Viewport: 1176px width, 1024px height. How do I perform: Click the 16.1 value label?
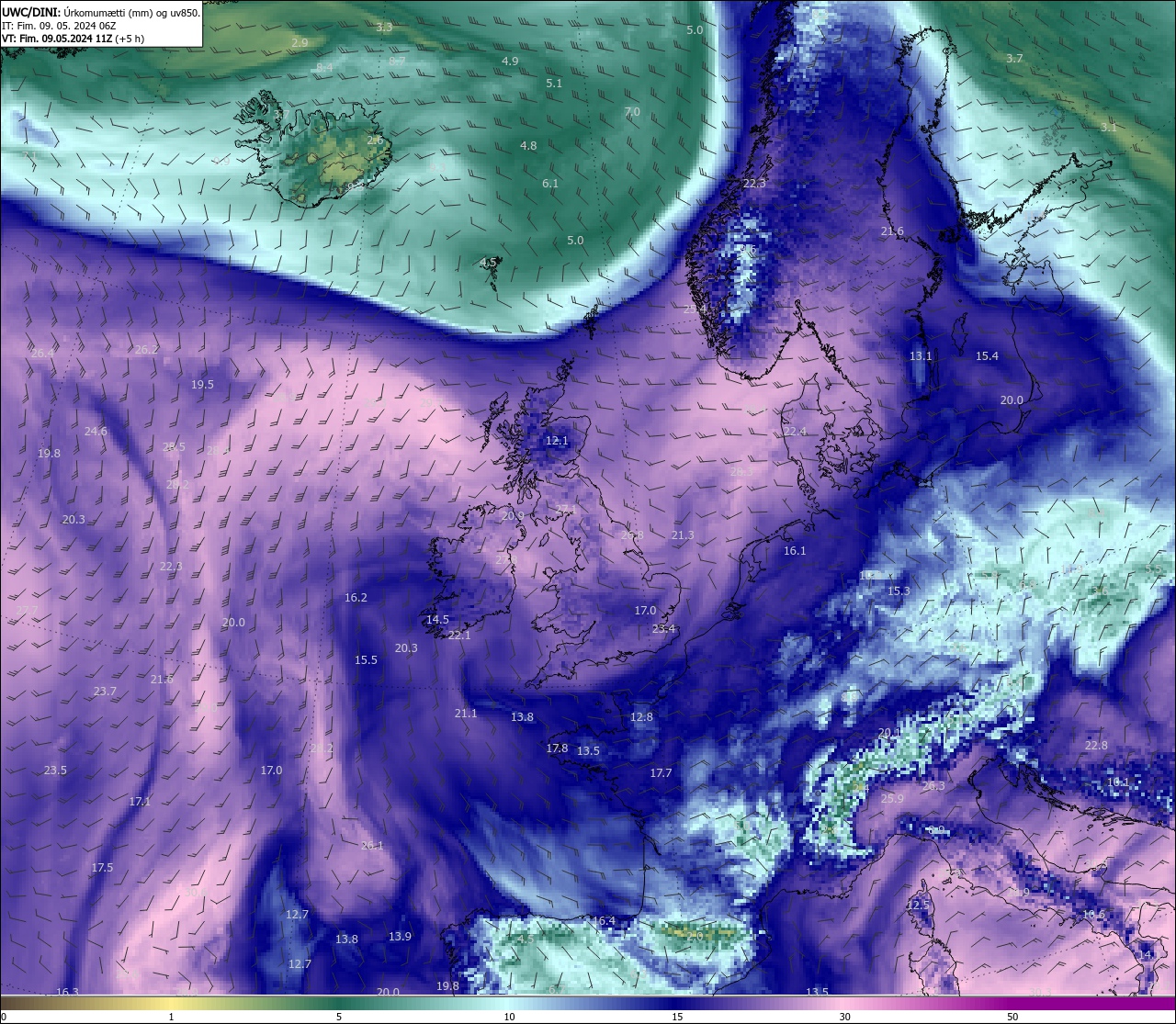pos(795,550)
